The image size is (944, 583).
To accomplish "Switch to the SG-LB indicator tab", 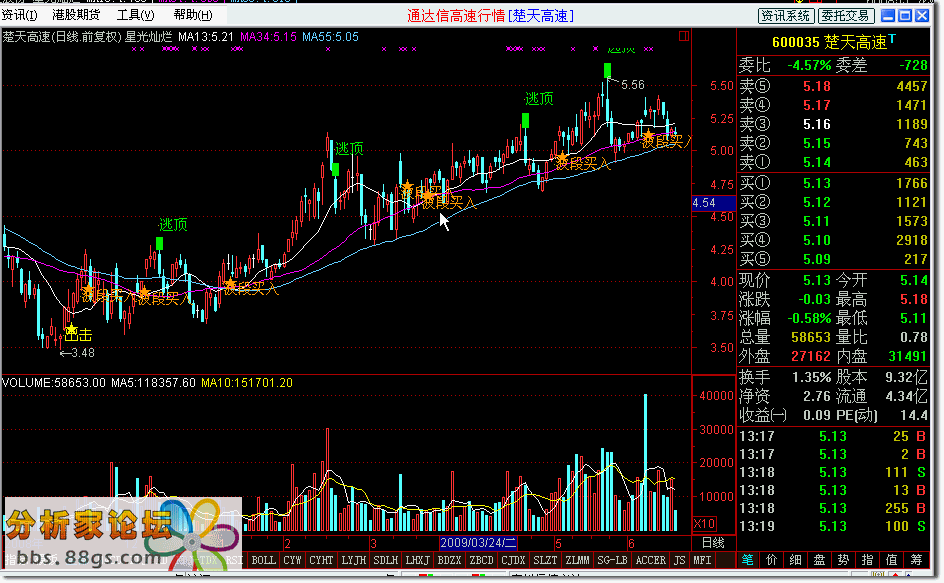I will [x=612, y=560].
